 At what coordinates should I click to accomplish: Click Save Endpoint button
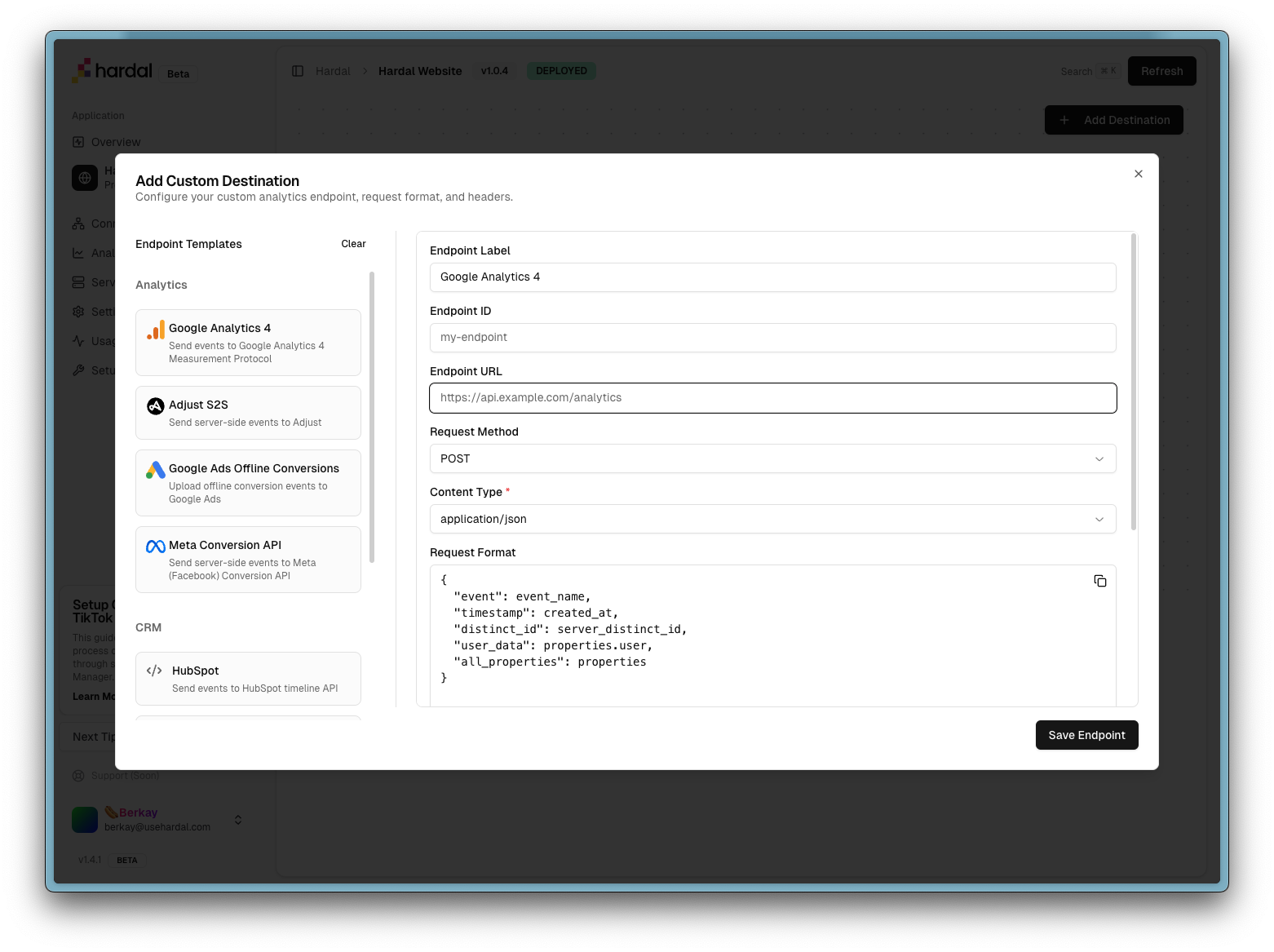tap(1087, 735)
